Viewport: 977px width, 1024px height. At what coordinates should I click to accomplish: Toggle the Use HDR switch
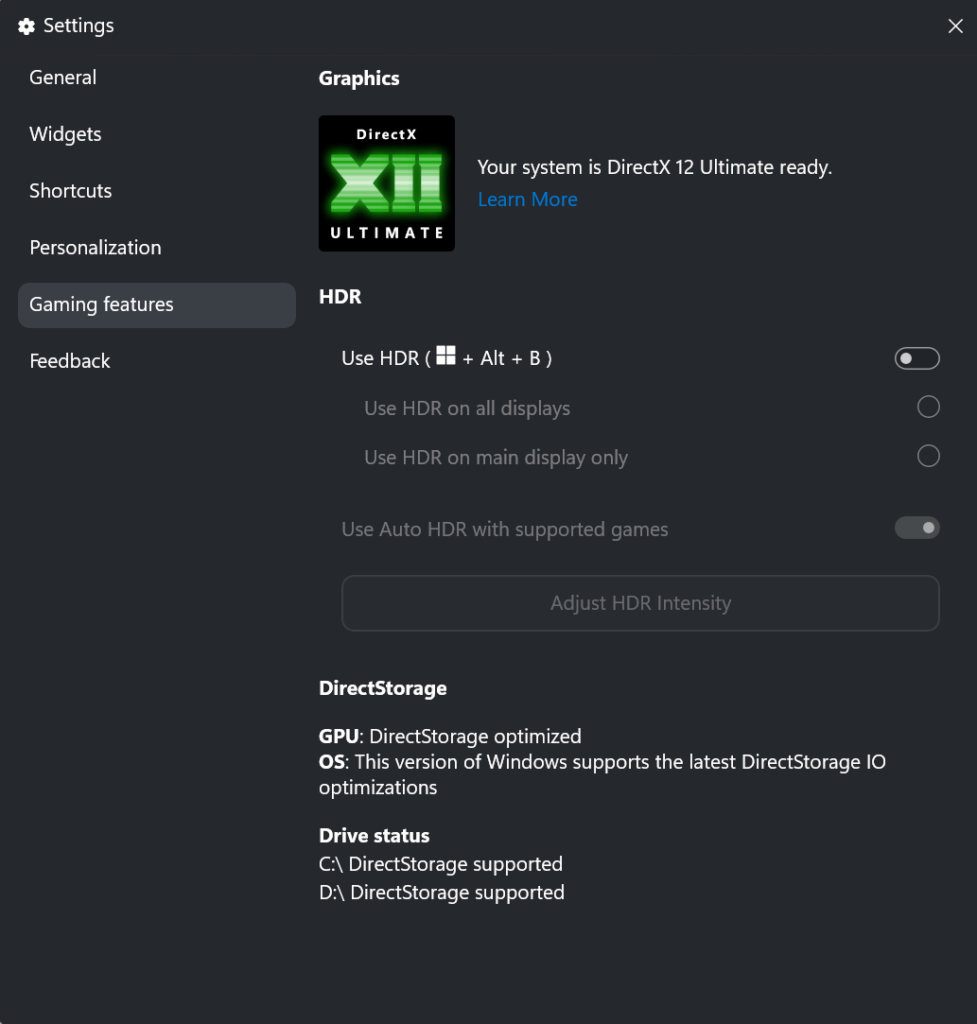(917, 359)
